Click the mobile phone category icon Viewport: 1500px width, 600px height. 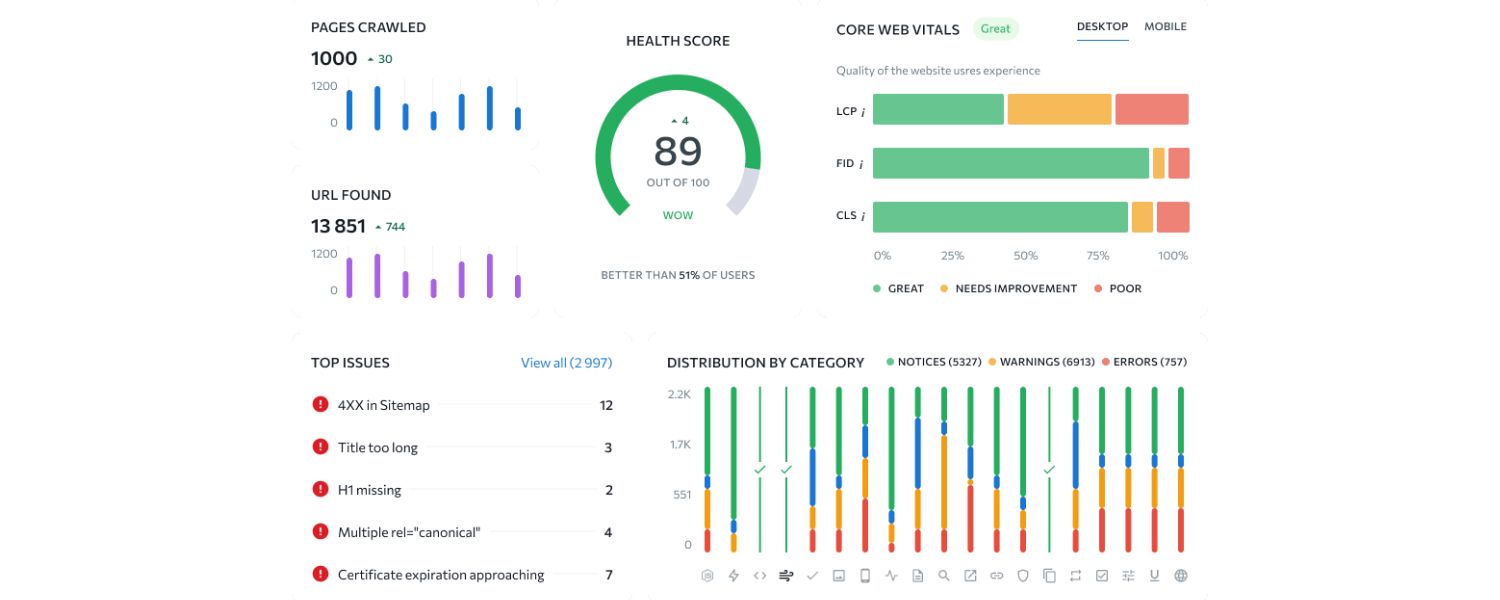865,576
